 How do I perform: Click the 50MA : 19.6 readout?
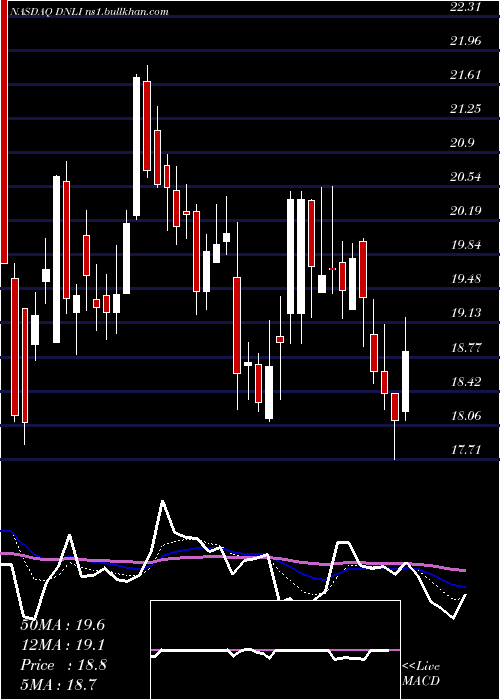pos(62,625)
